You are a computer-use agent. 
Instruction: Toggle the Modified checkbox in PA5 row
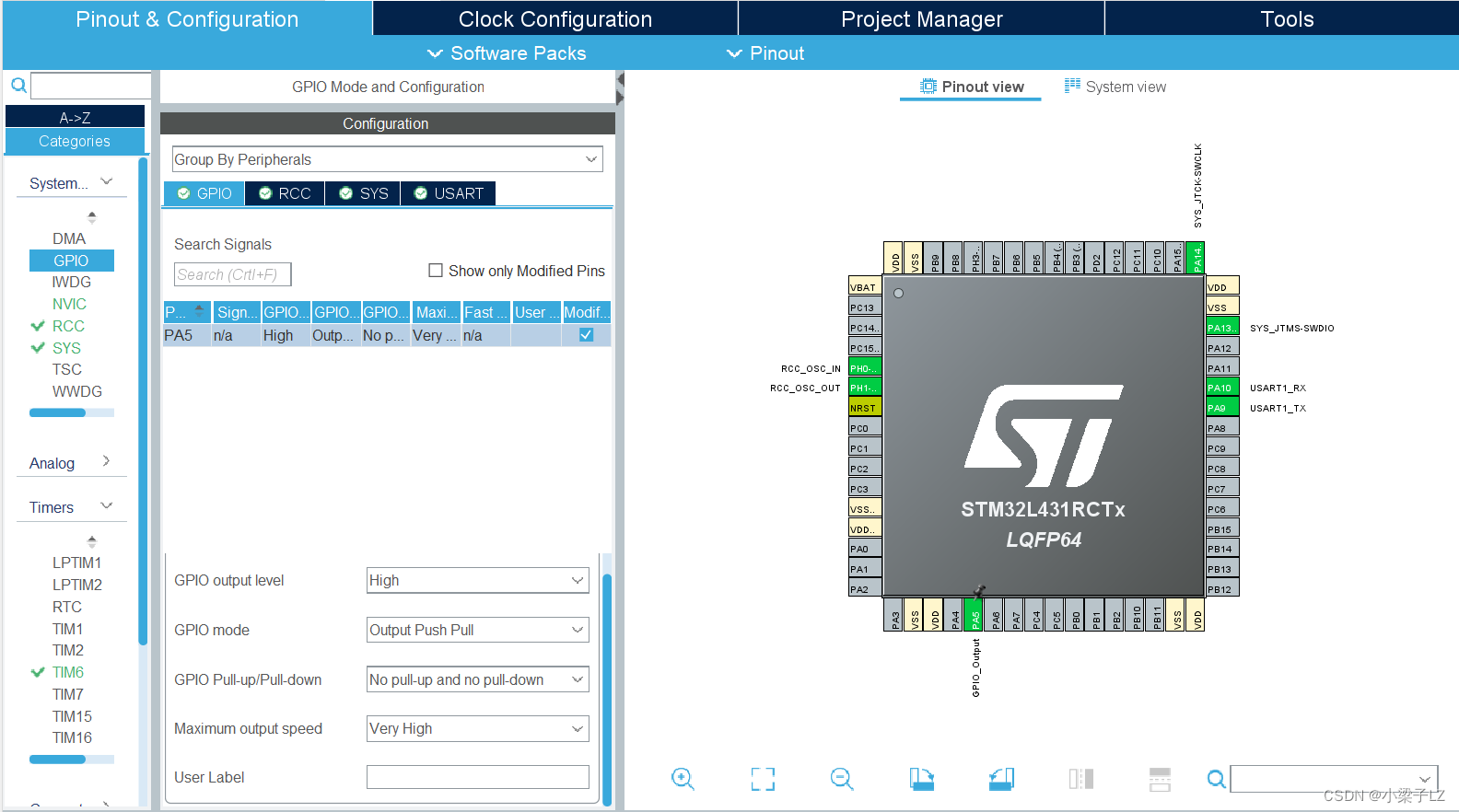pos(586,335)
